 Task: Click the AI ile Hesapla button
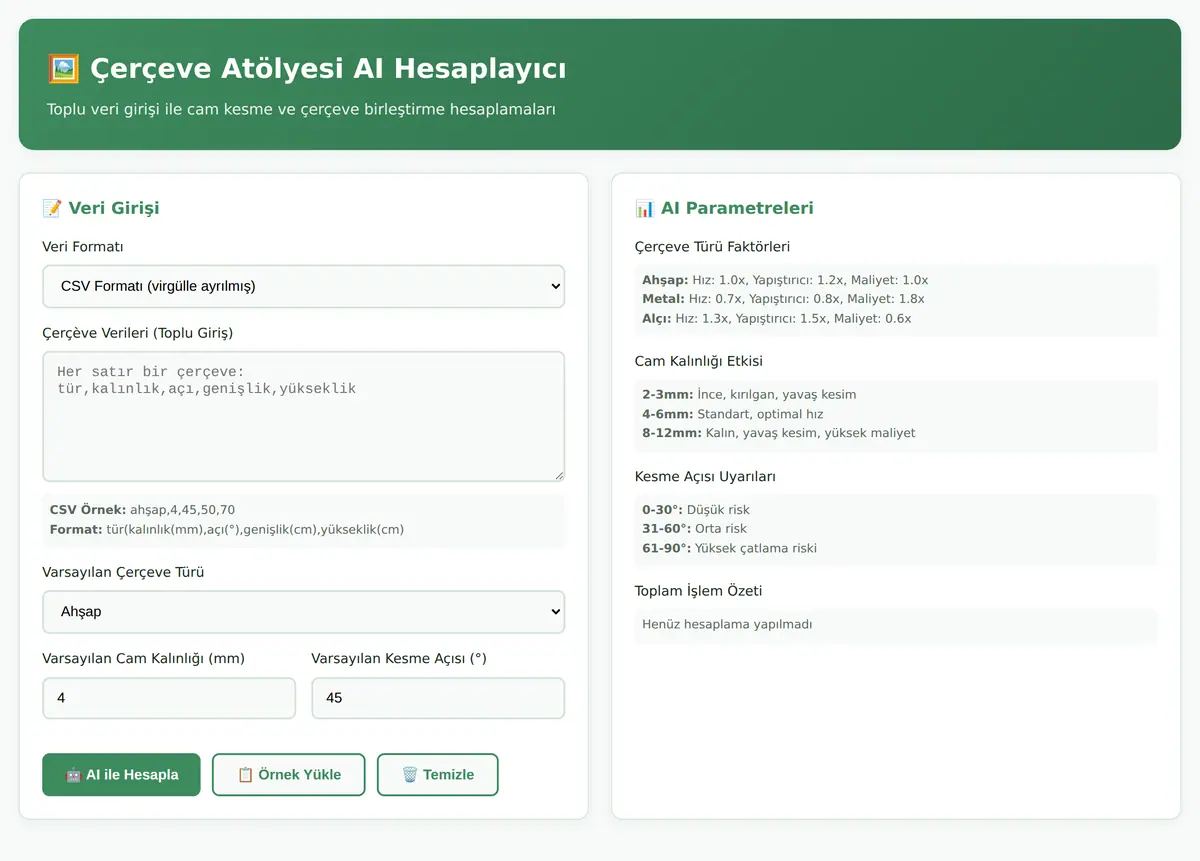coord(121,775)
